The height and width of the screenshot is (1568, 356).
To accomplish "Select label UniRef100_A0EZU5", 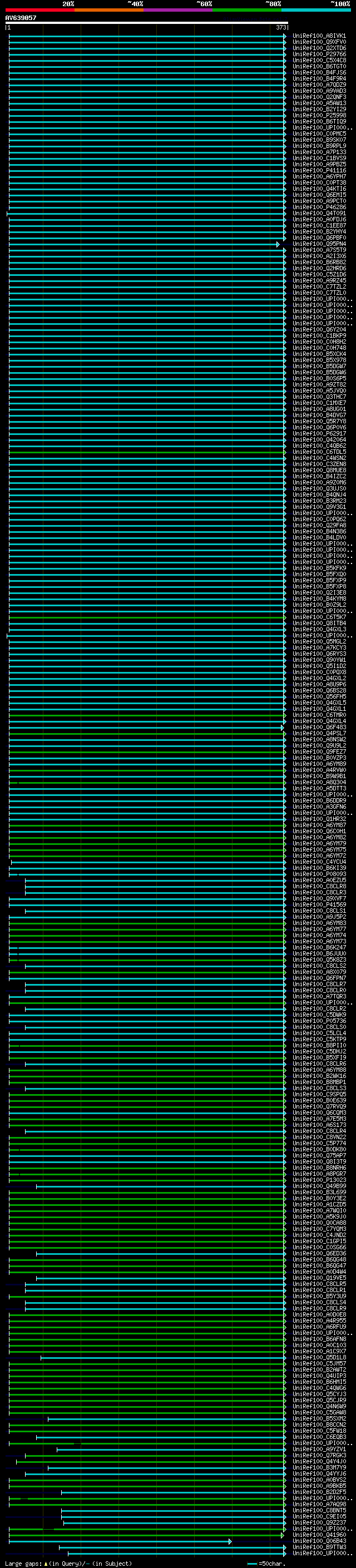I will click(x=319, y=880).
